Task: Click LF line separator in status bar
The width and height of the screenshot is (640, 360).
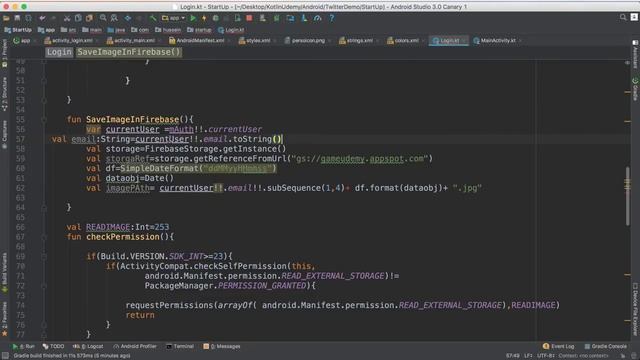Action: [x=528, y=356]
